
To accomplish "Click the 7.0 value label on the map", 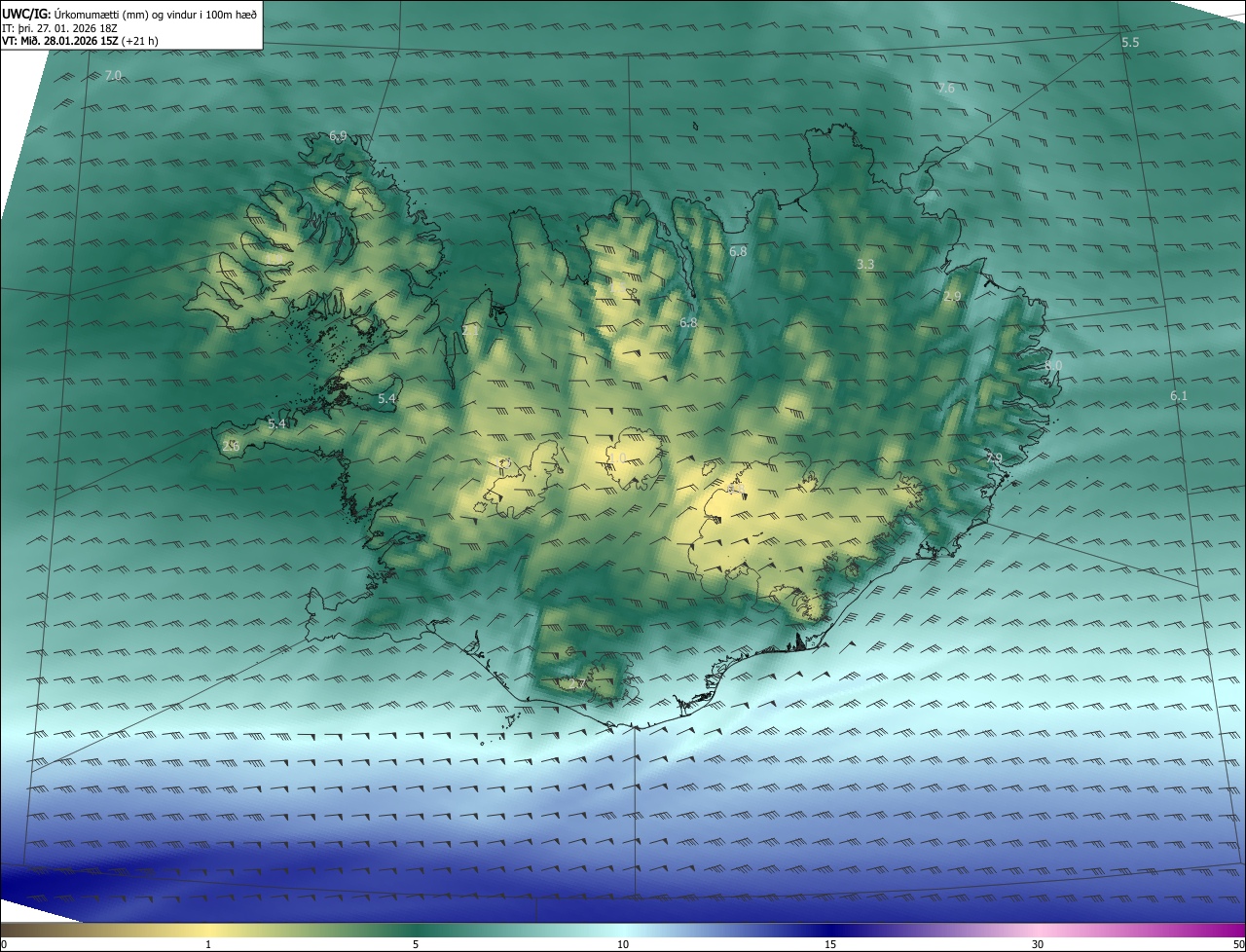I will (x=113, y=75).
